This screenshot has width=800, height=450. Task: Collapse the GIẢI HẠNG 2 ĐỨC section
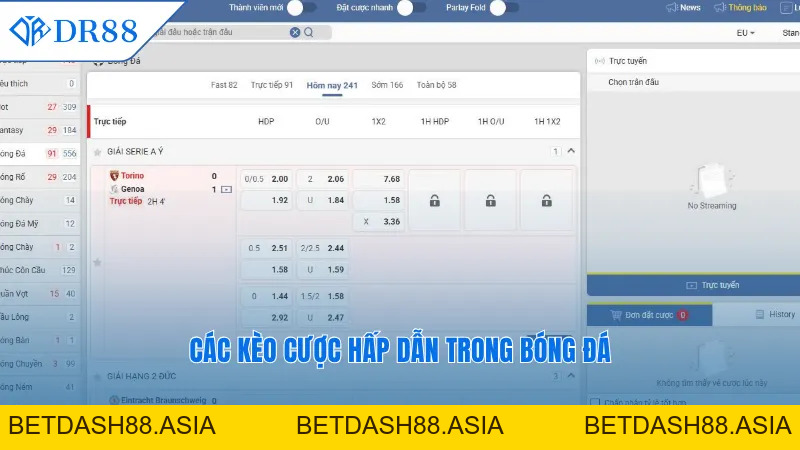[571, 376]
